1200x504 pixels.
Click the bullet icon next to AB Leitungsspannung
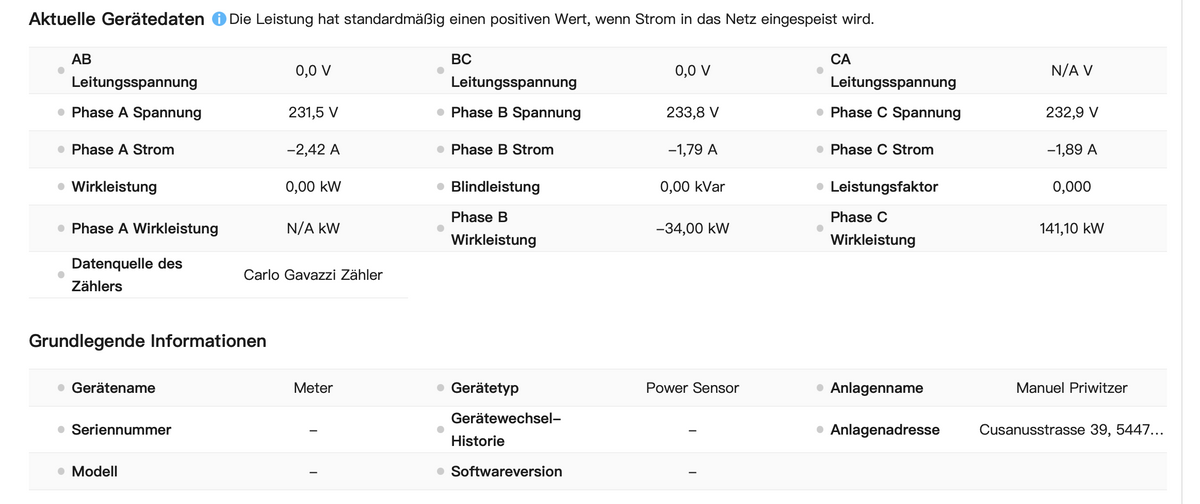click(x=61, y=71)
